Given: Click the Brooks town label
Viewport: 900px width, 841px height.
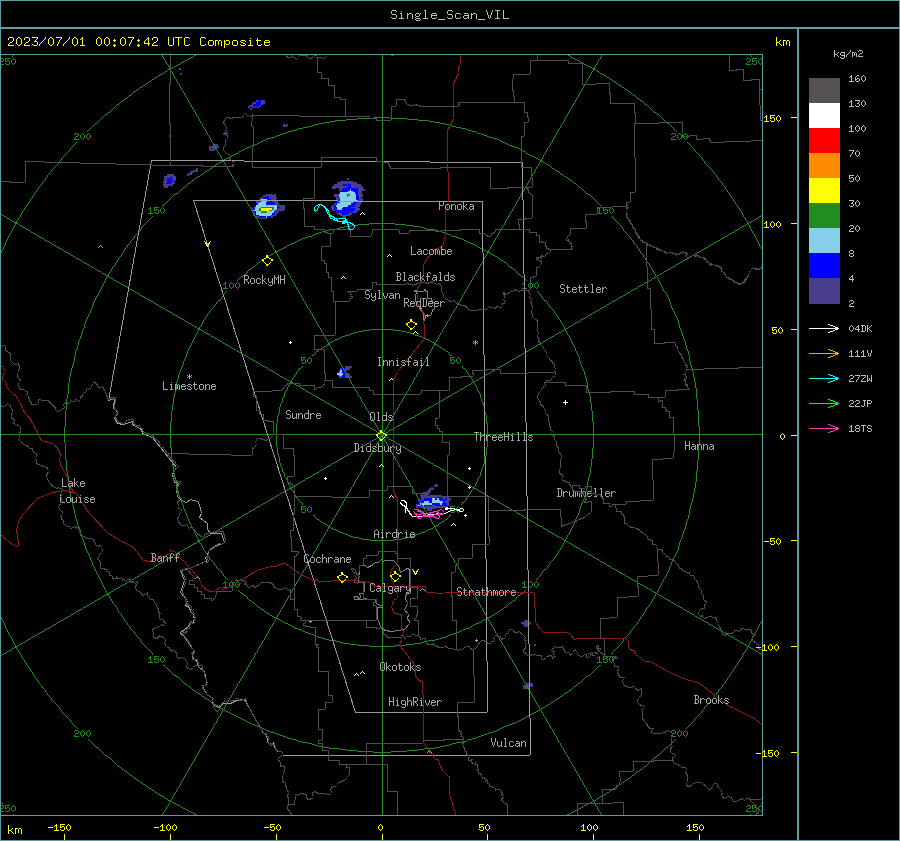Looking at the screenshot, I should [x=711, y=700].
